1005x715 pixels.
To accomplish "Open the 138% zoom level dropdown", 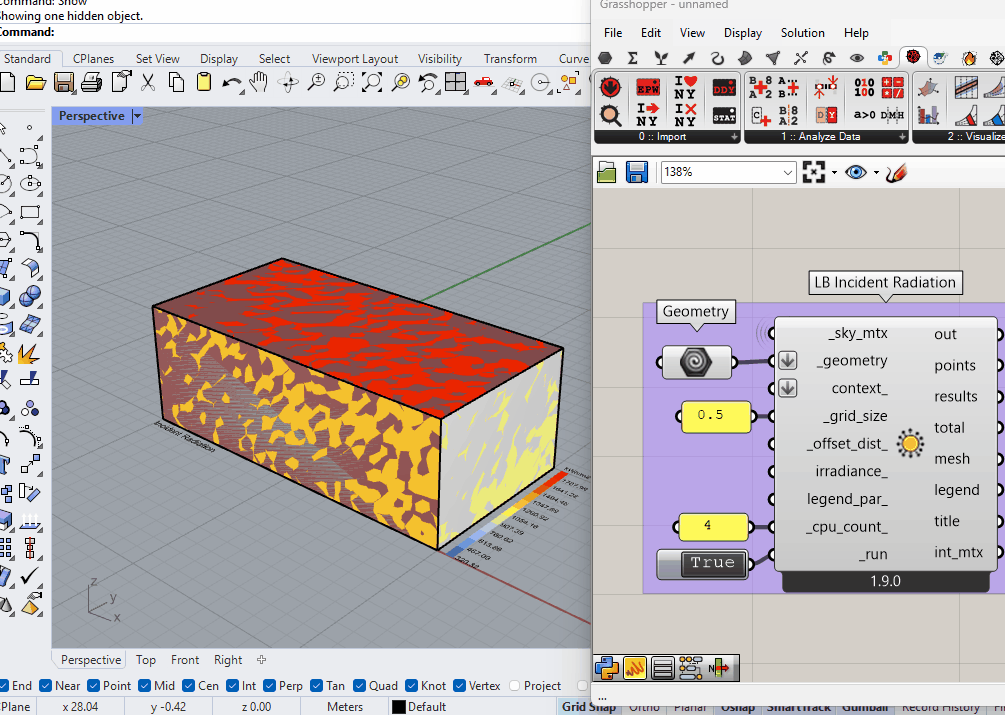I will pyautogui.click(x=787, y=172).
